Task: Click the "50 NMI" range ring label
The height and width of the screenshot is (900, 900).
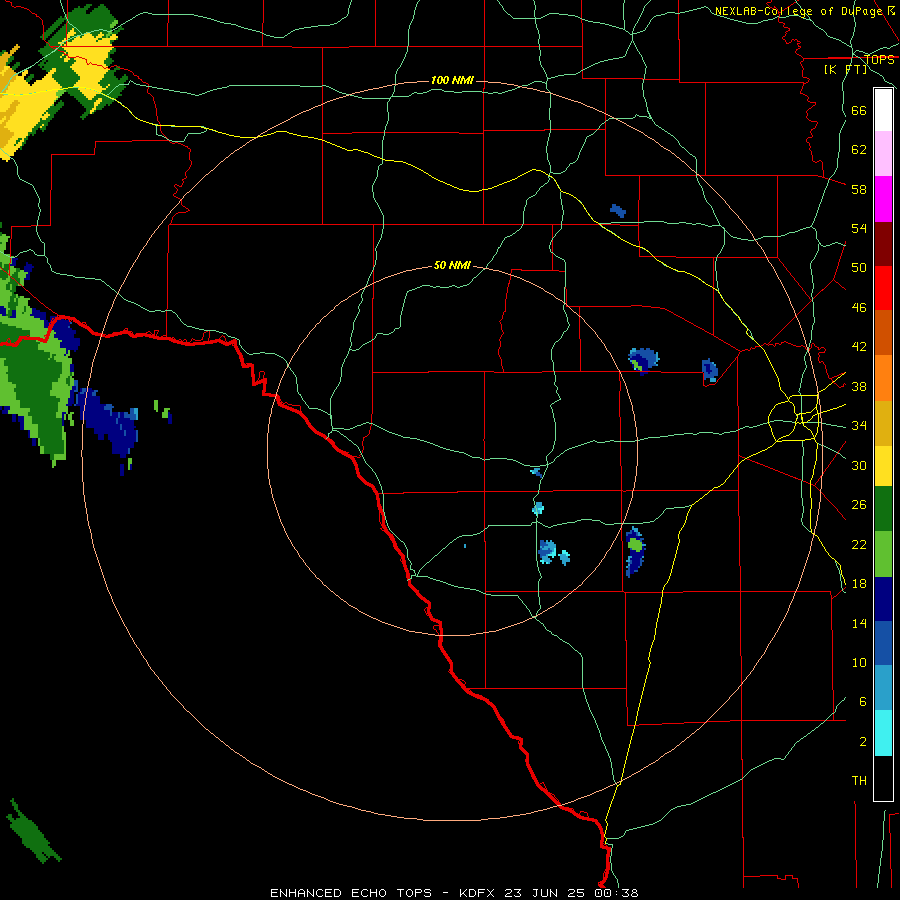Action: click(452, 265)
